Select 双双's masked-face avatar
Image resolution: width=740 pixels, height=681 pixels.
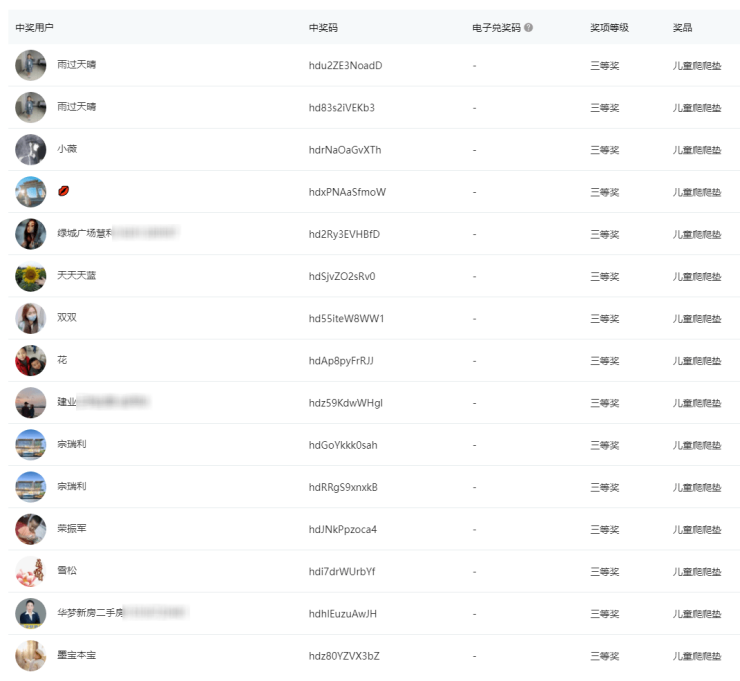pyautogui.click(x=31, y=318)
